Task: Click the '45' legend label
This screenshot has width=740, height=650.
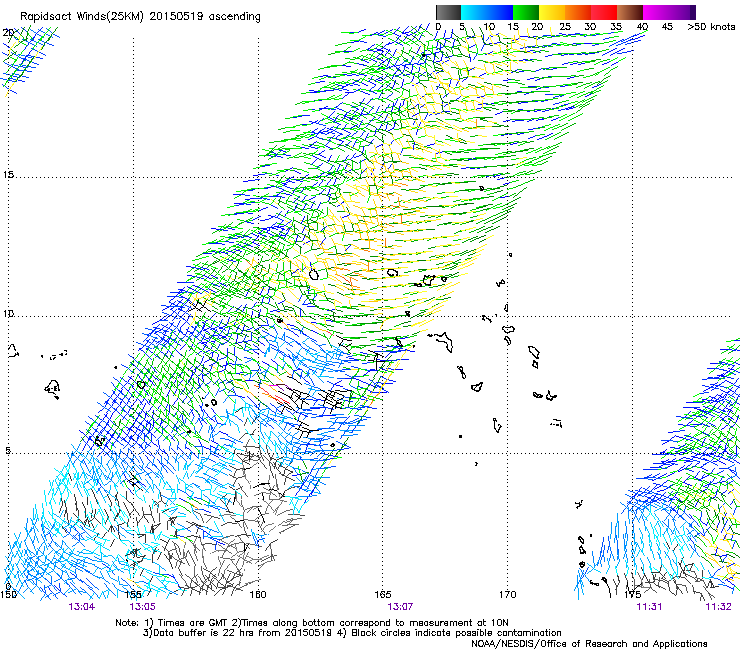Action: click(667, 27)
